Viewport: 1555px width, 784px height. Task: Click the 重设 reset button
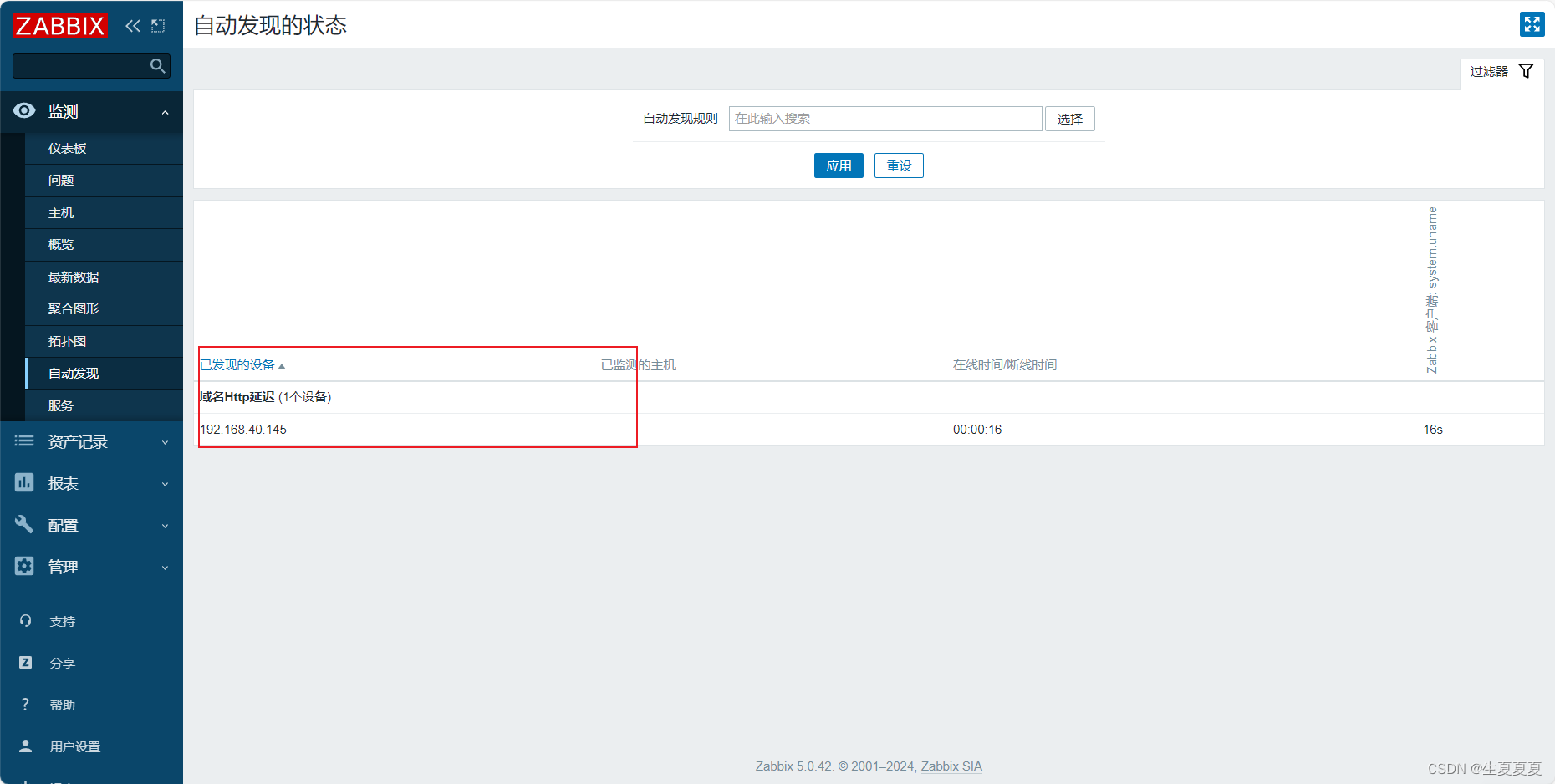point(899,165)
